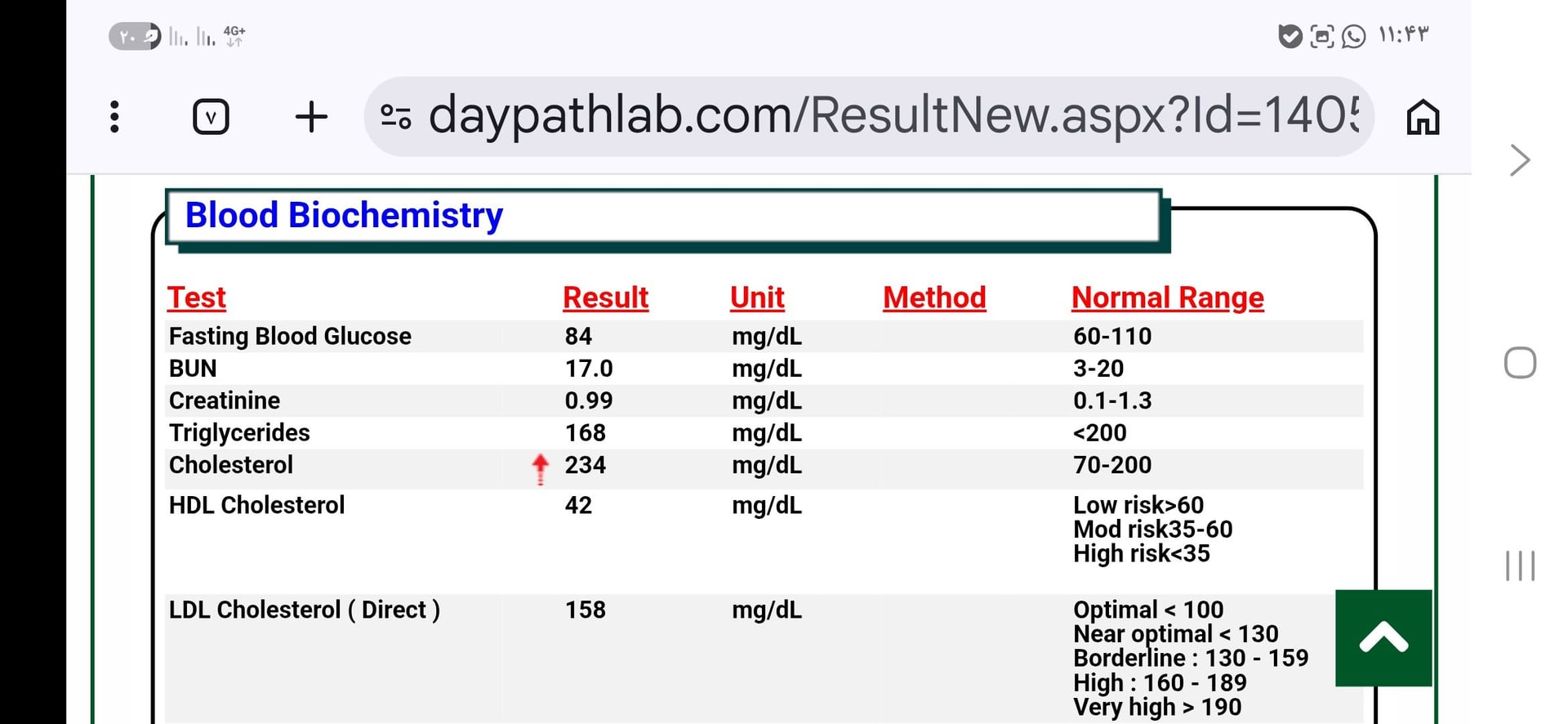Tap the normal range <200

click(1099, 433)
